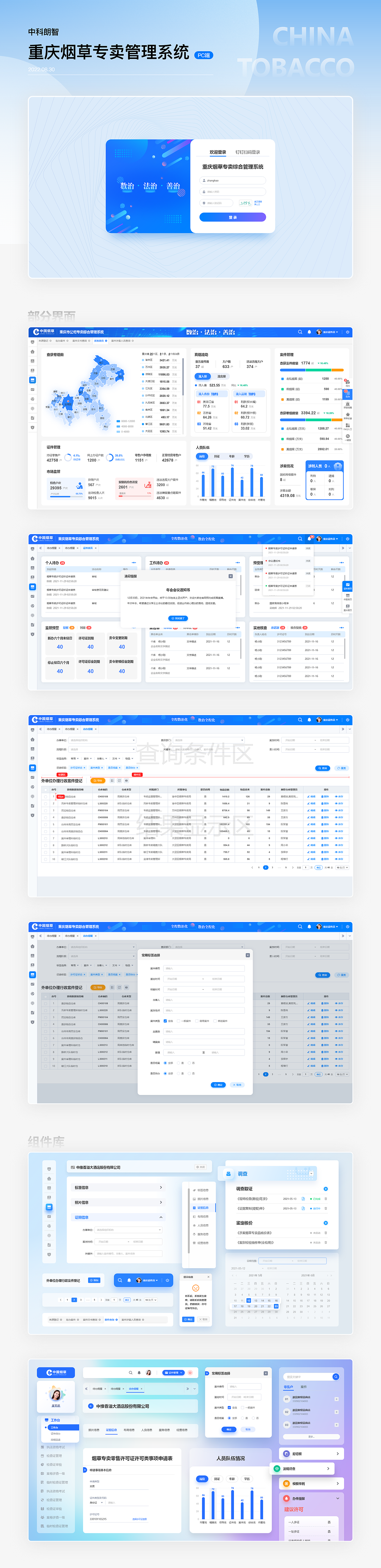Click back arrow beside 中维香溢大酒店股份有限公司 in last mockup

pos(91,1406)
